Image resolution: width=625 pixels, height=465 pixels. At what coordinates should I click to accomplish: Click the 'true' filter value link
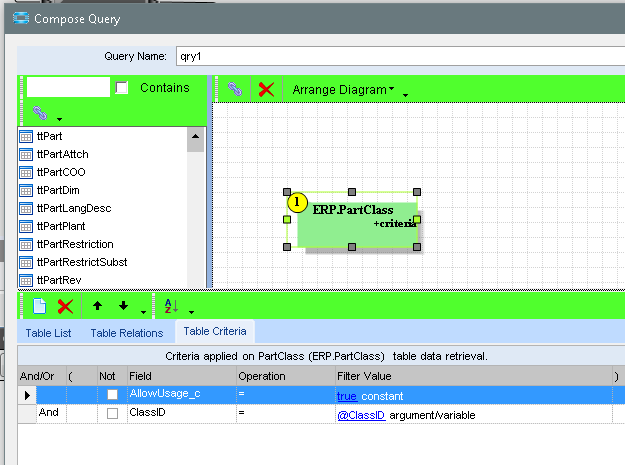tap(346, 396)
